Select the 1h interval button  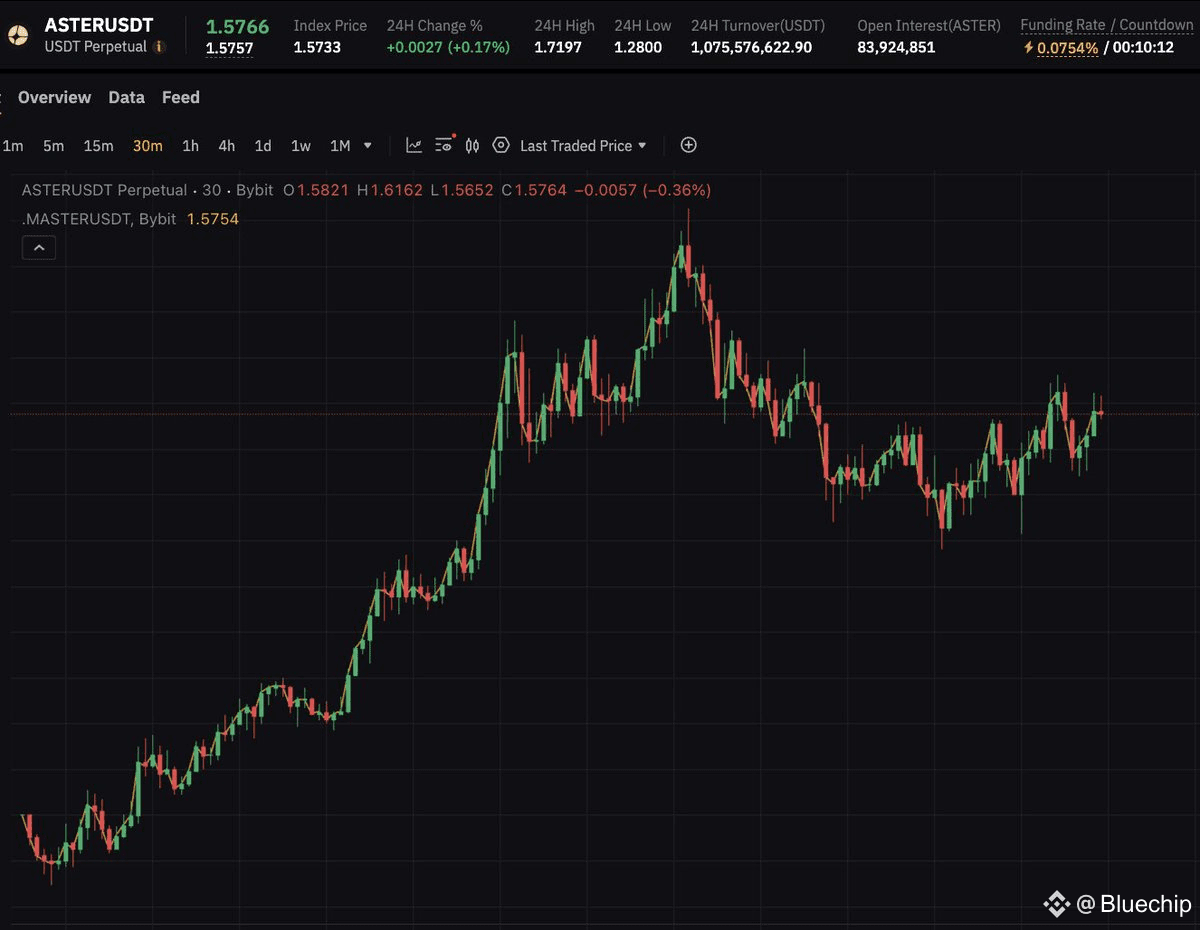pyautogui.click(x=190, y=145)
